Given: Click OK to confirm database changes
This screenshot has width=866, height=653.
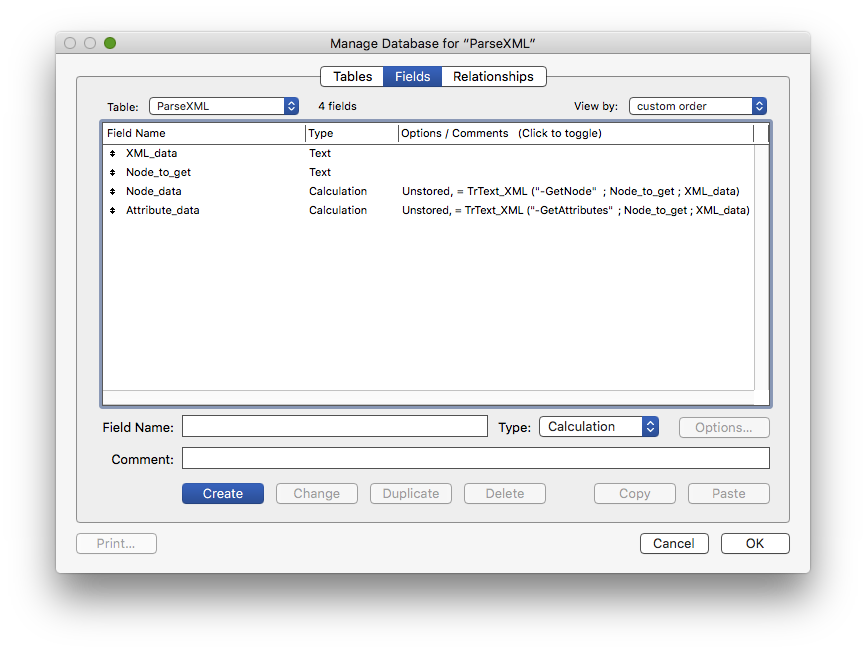Looking at the screenshot, I should [x=755, y=543].
